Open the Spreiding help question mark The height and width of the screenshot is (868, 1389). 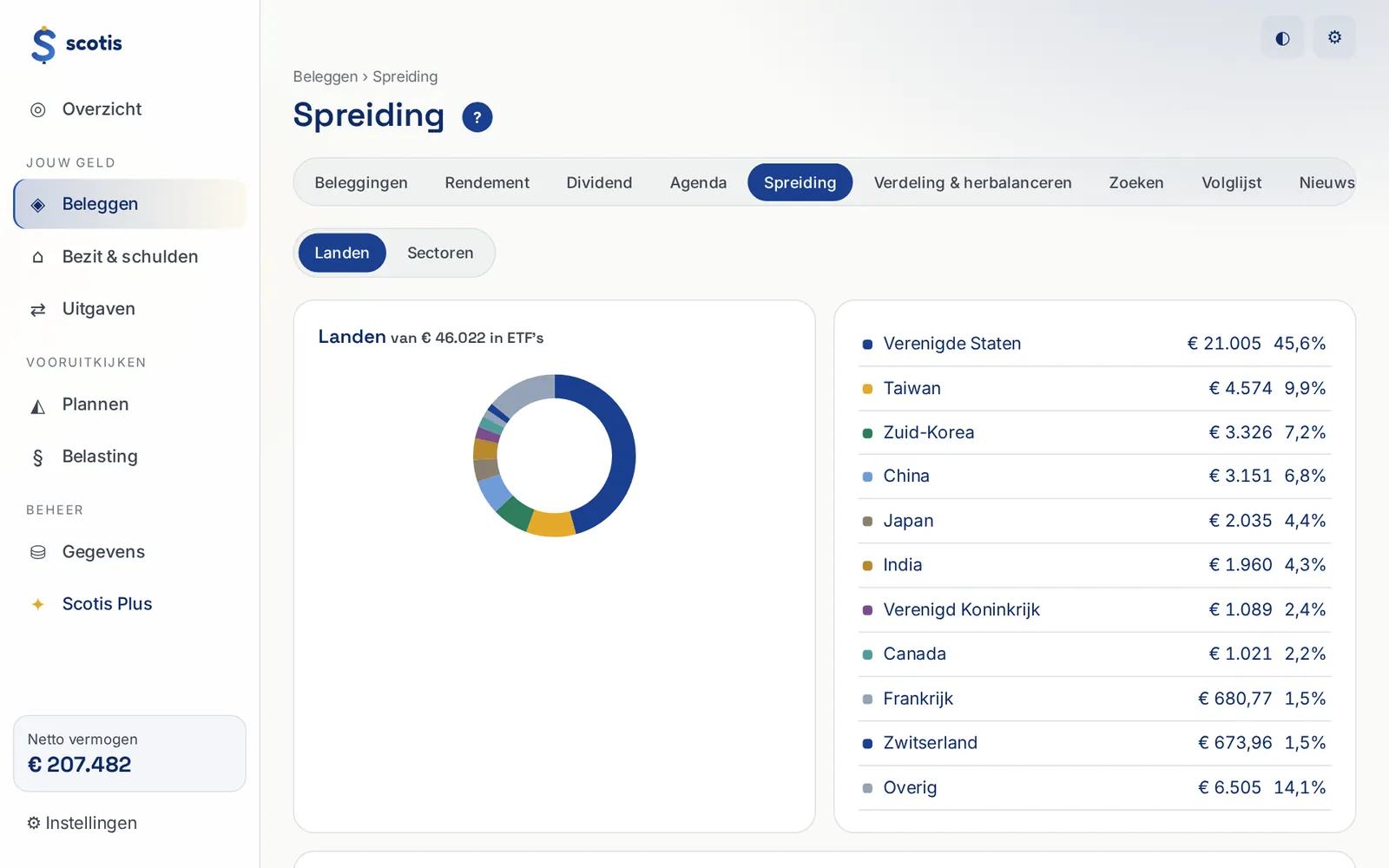[477, 117]
